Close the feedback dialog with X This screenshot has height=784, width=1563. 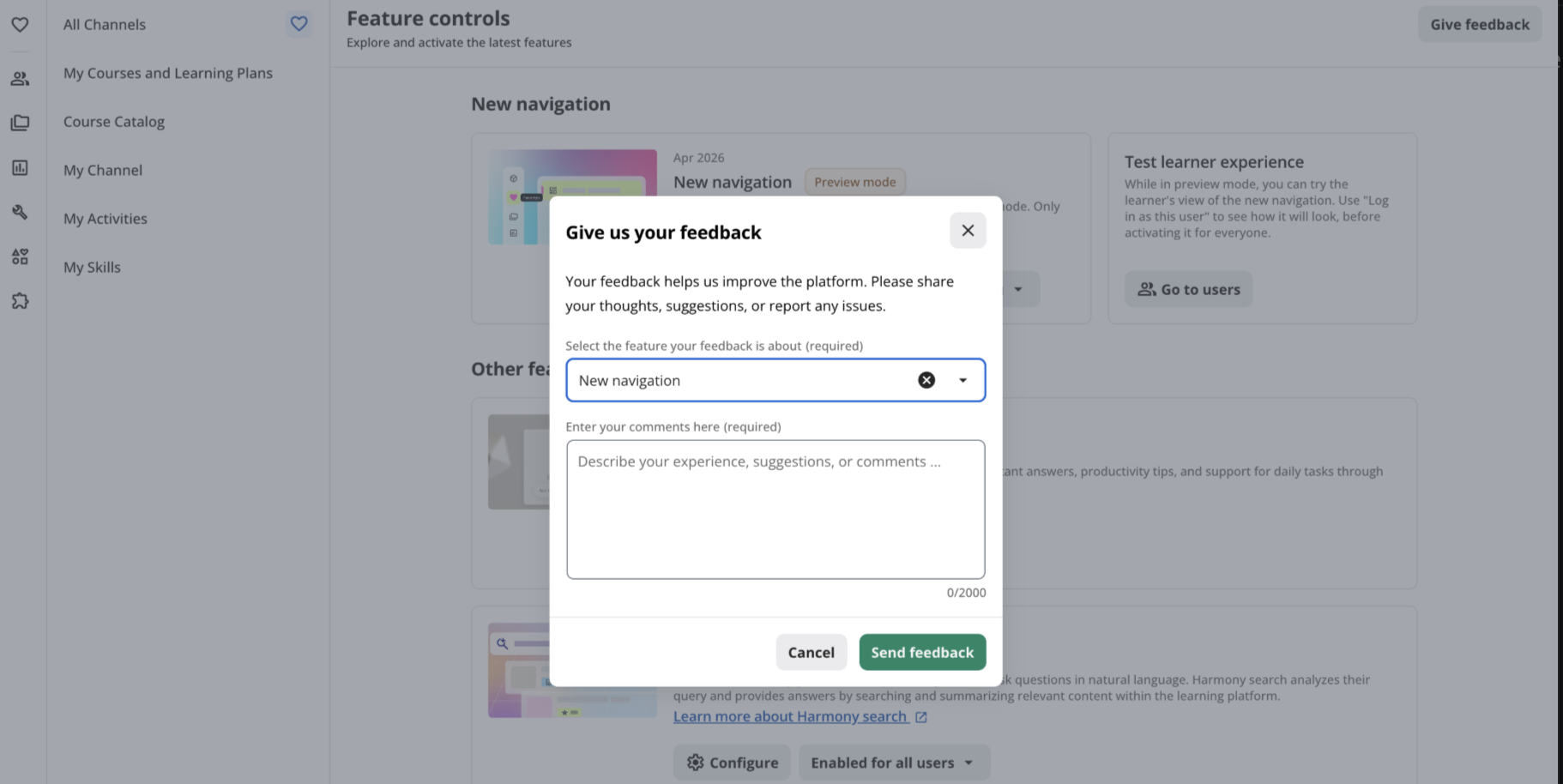coord(968,231)
